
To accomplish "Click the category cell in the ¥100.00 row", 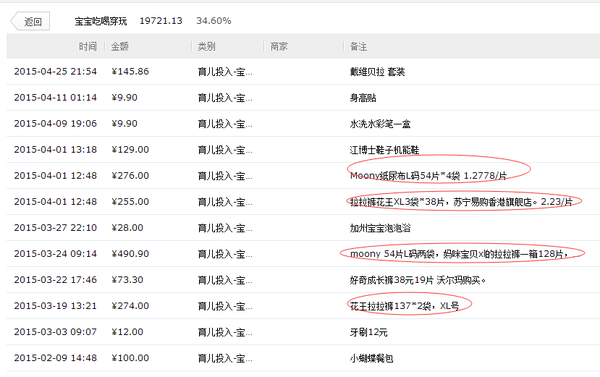I will pos(225,358).
